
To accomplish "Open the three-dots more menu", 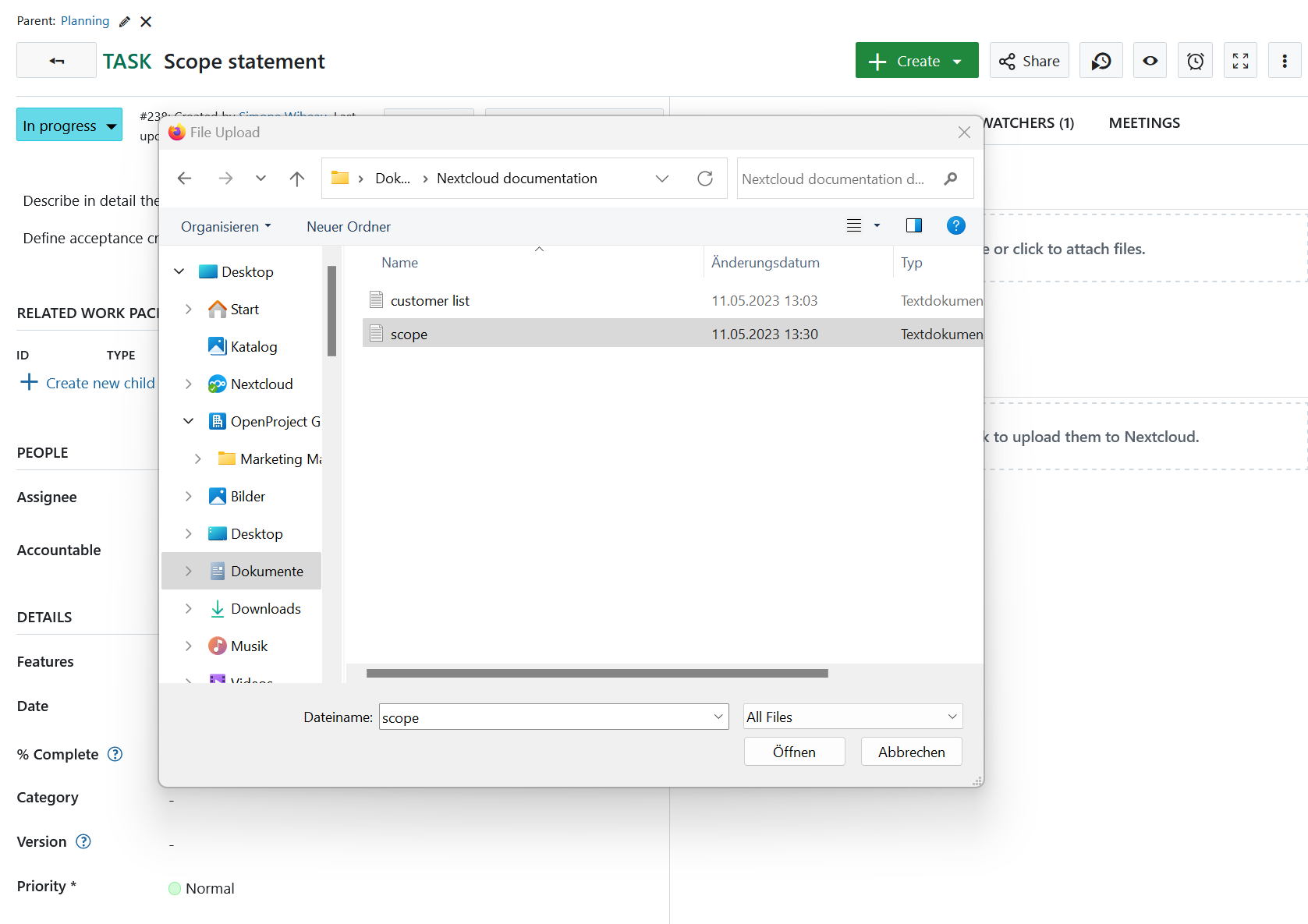I will click(1284, 61).
